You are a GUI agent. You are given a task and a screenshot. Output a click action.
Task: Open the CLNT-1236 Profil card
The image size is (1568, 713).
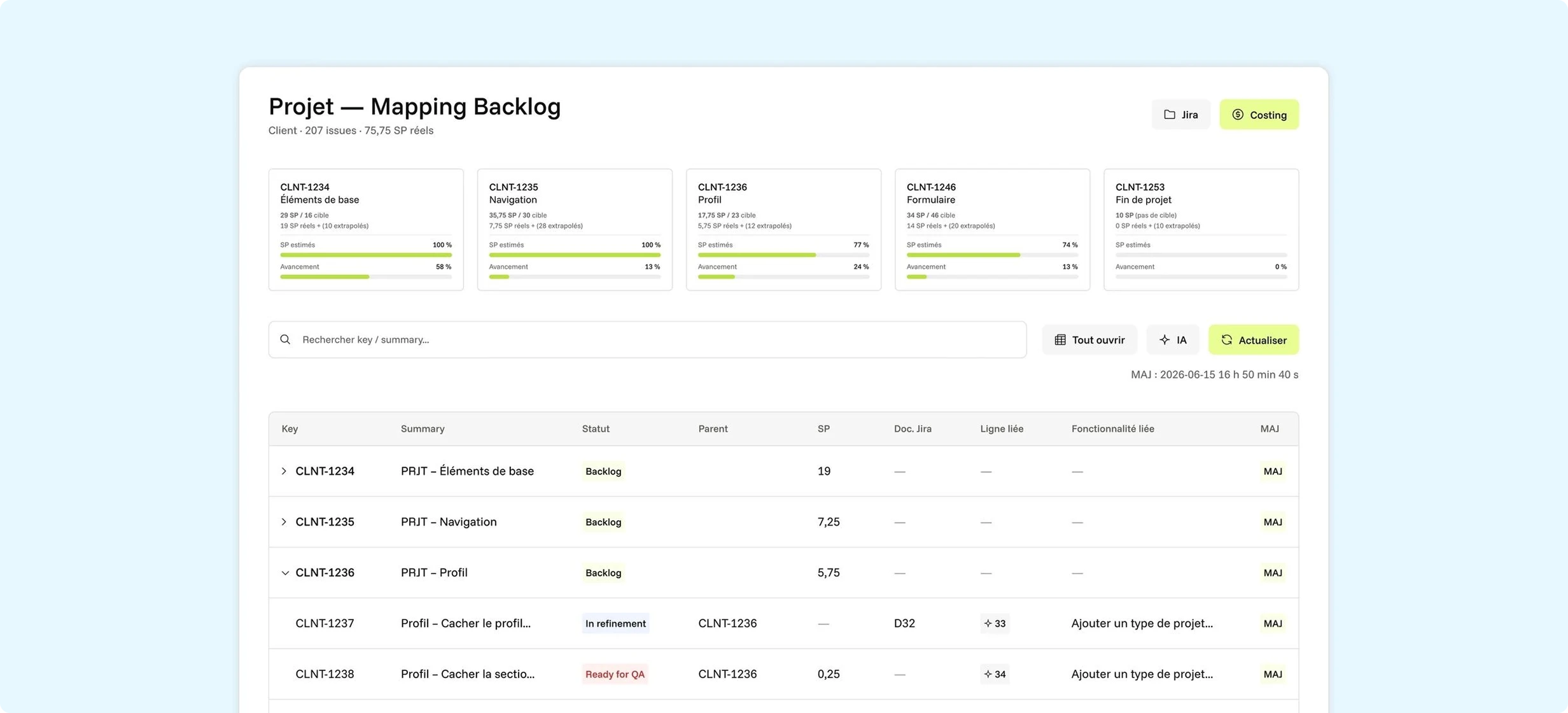[783, 230]
